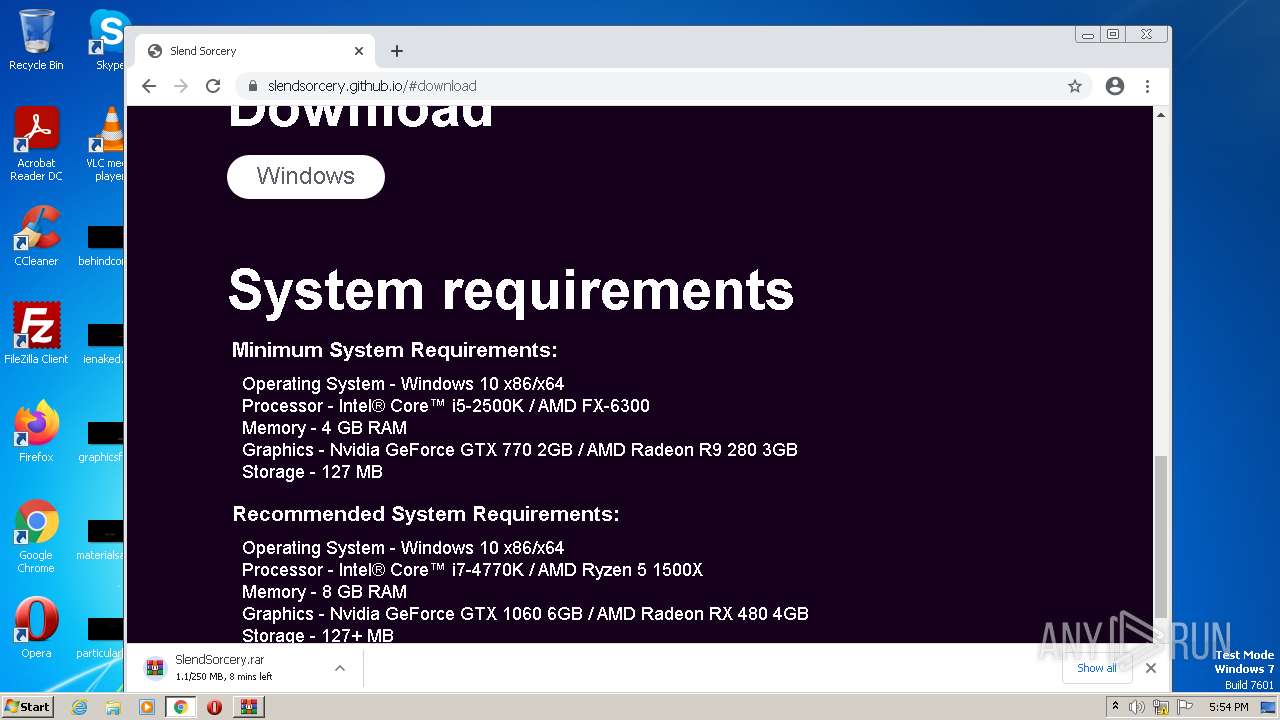Click the 'Memory - 4 GB RAM' line
This screenshot has height=720, width=1280.
(324, 428)
